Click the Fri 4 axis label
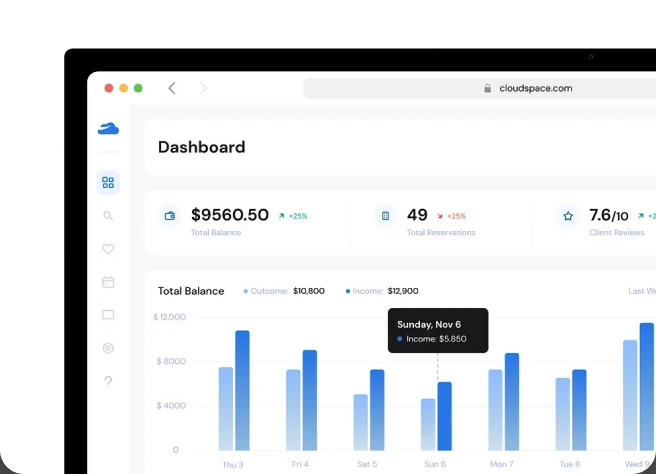The image size is (656, 474). coord(300,464)
